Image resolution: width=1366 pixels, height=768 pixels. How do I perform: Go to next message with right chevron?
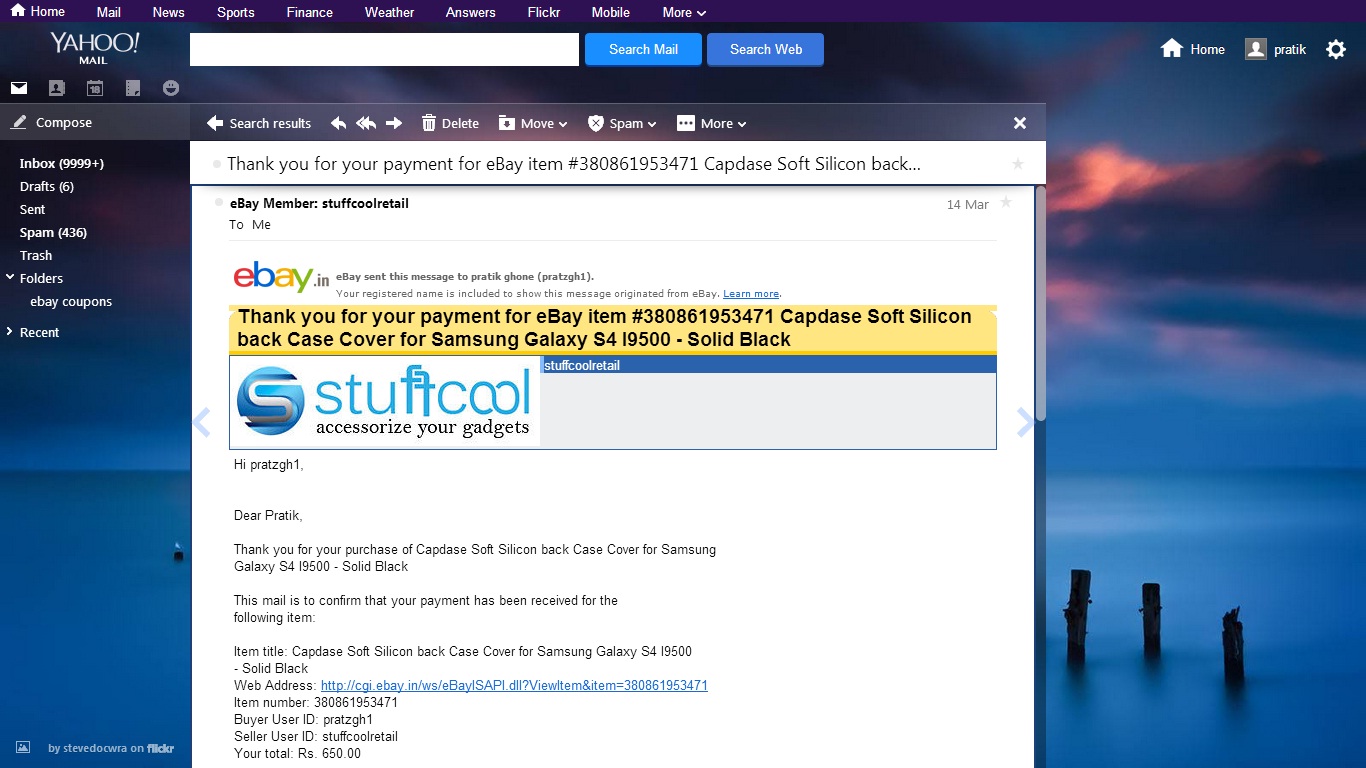(x=1025, y=423)
